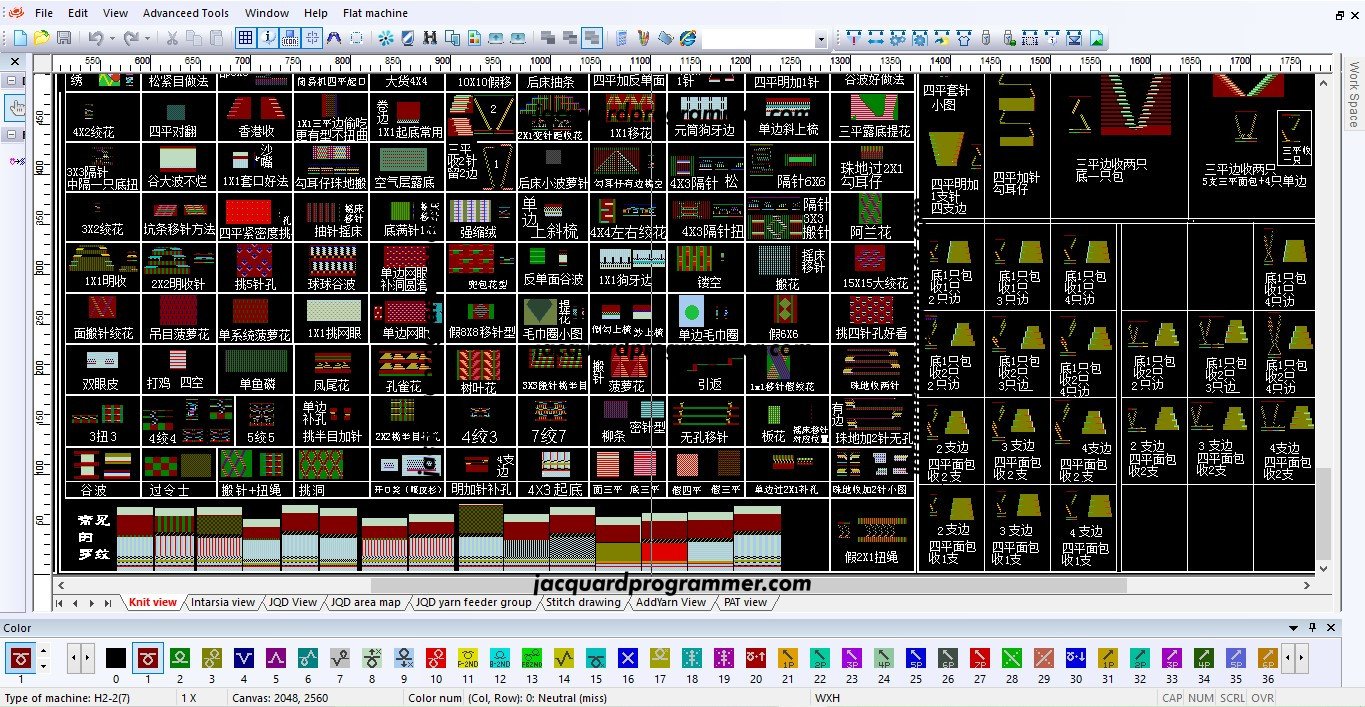
Task: Select black color swatch number 0
Action: [x=116, y=657]
